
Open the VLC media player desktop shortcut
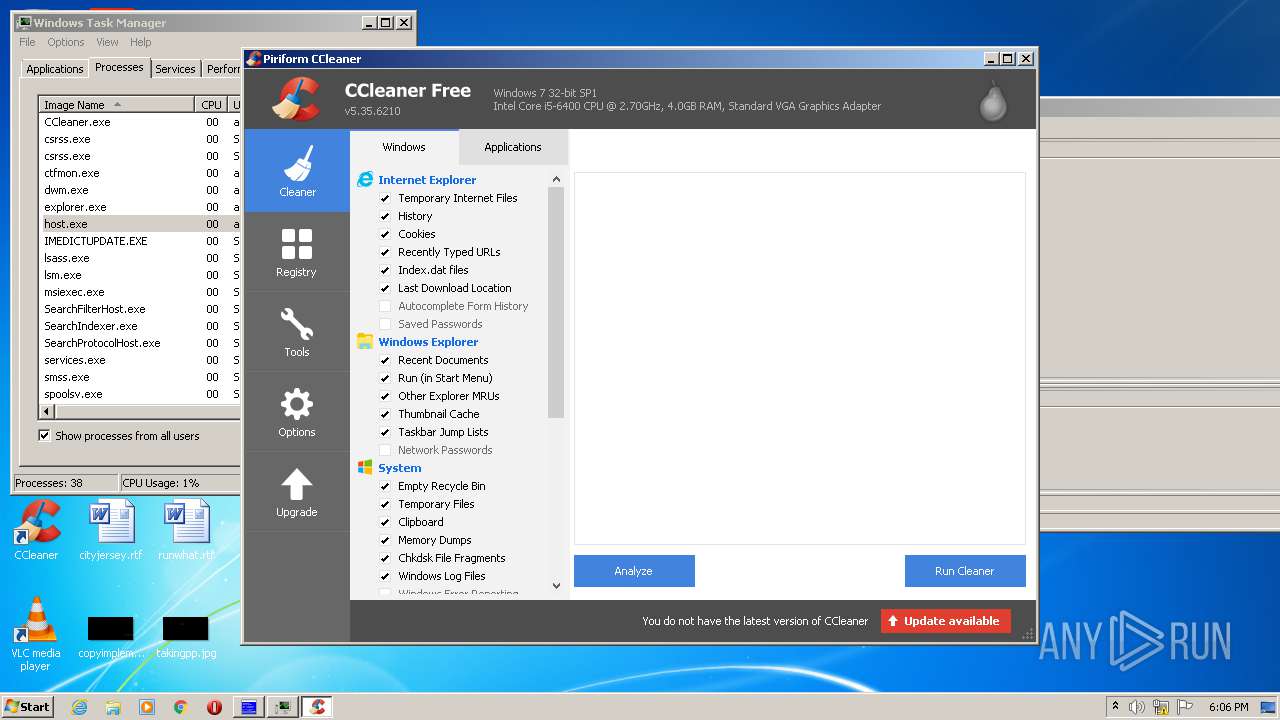(x=36, y=634)
